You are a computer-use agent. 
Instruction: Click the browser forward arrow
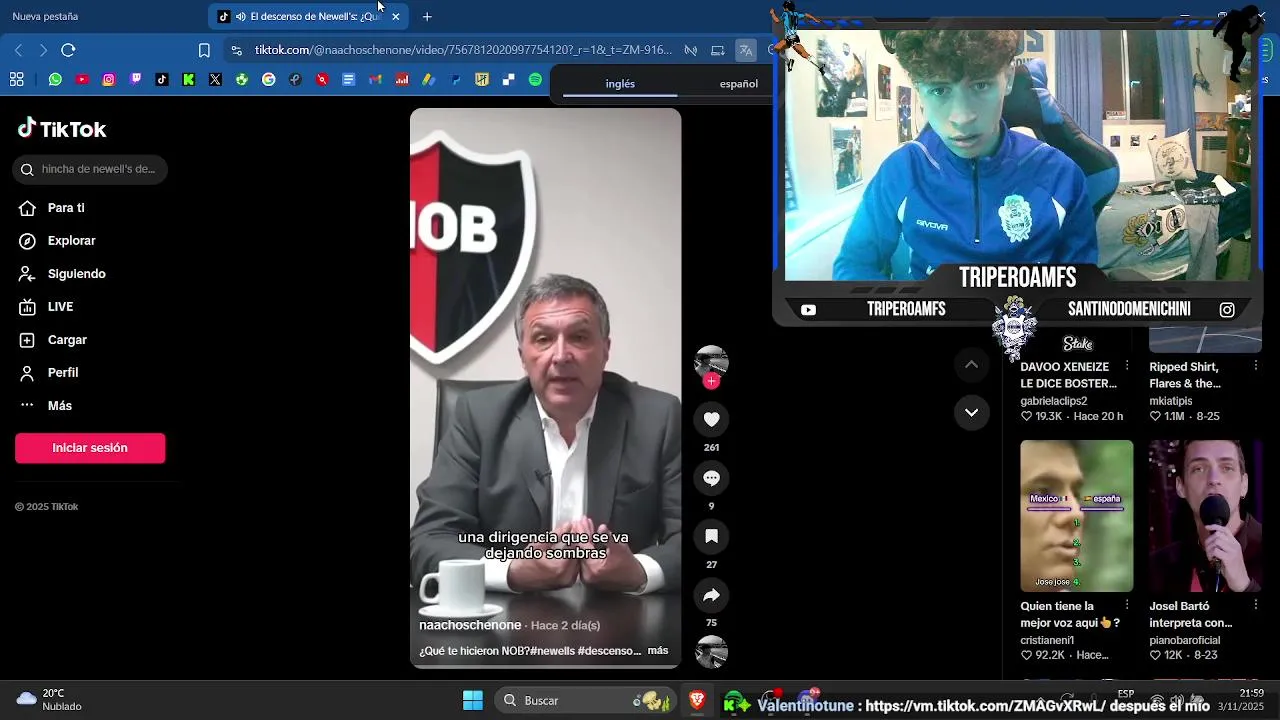coord(43,50)
